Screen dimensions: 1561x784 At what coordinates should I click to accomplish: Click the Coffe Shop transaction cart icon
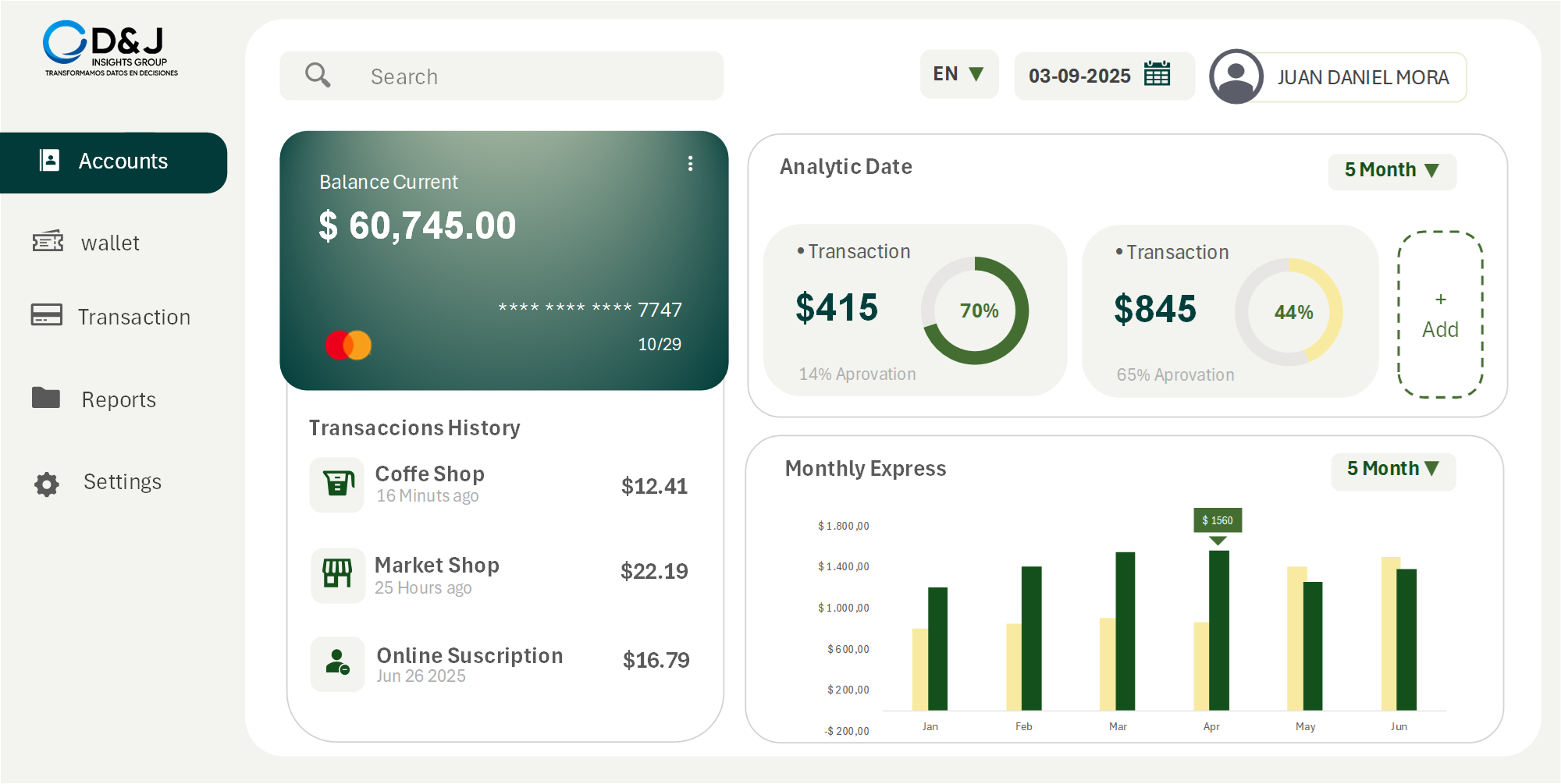coord(336,484)
